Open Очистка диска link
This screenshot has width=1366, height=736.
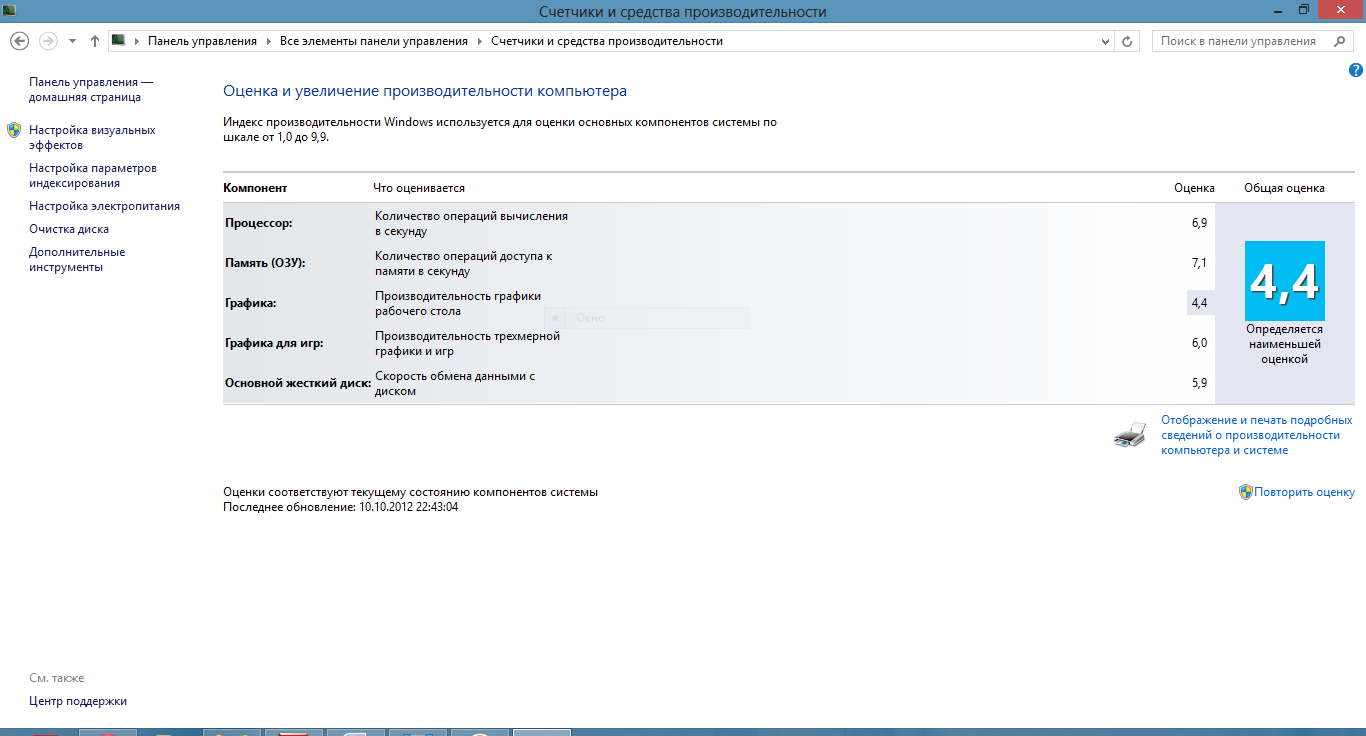coord(69,229)
